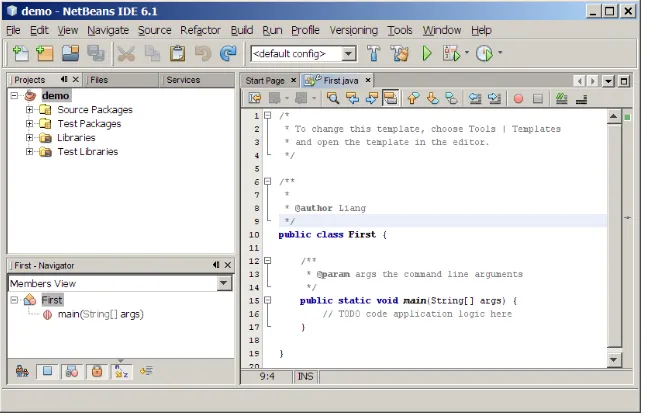This screenshot has height=414, width=646.
Task: Click the Redo arrow icon
Action: (228, 54)
